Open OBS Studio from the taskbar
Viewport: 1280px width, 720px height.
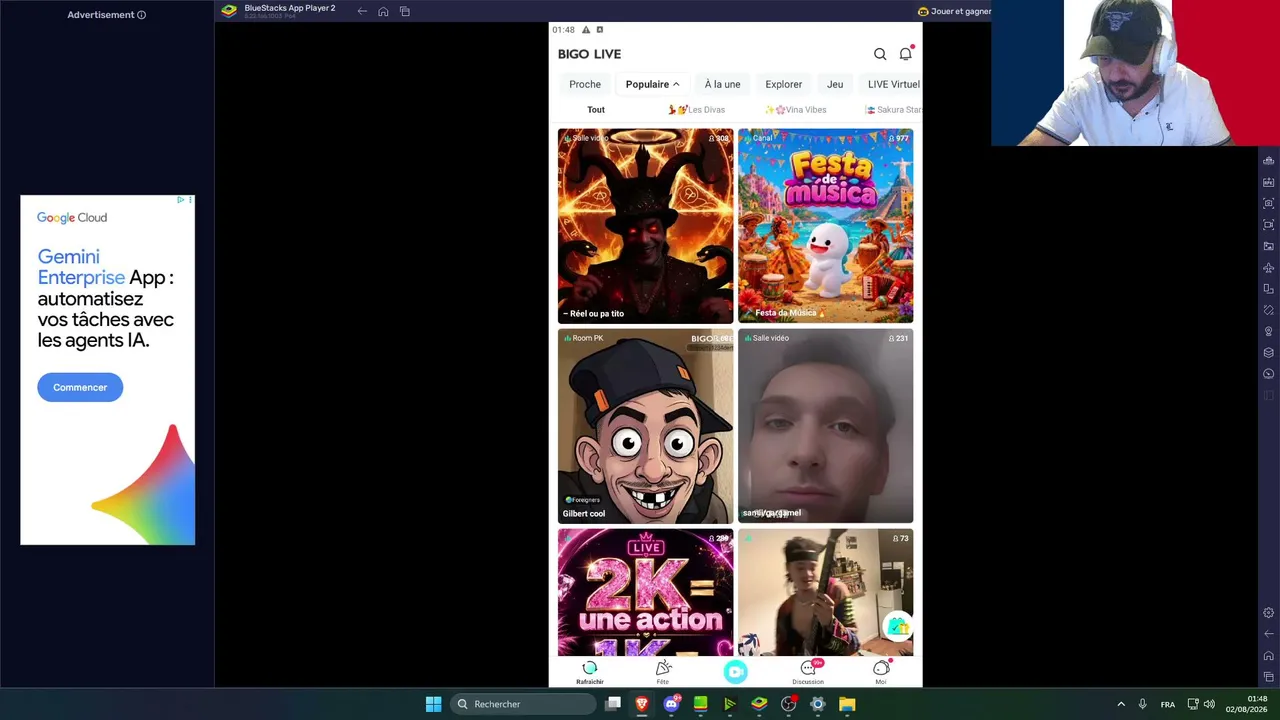tap(788, 704)
